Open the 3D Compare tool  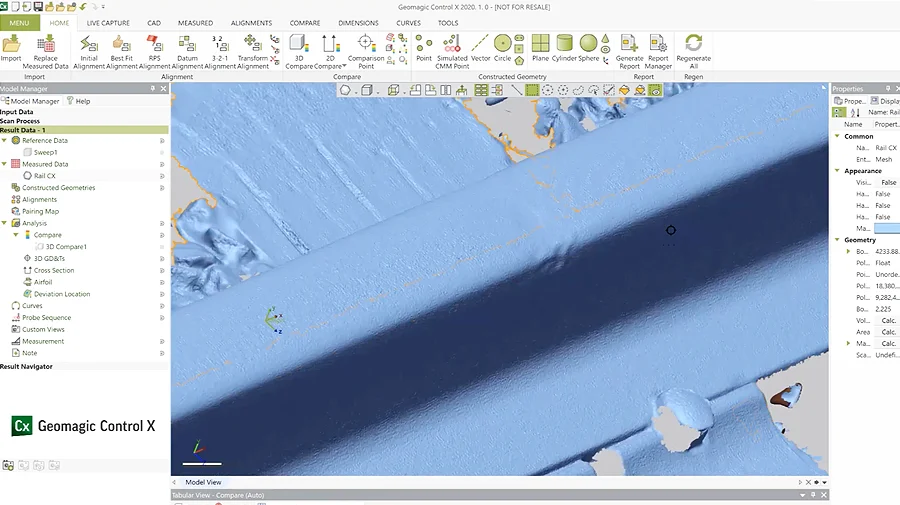coord(298,46)
